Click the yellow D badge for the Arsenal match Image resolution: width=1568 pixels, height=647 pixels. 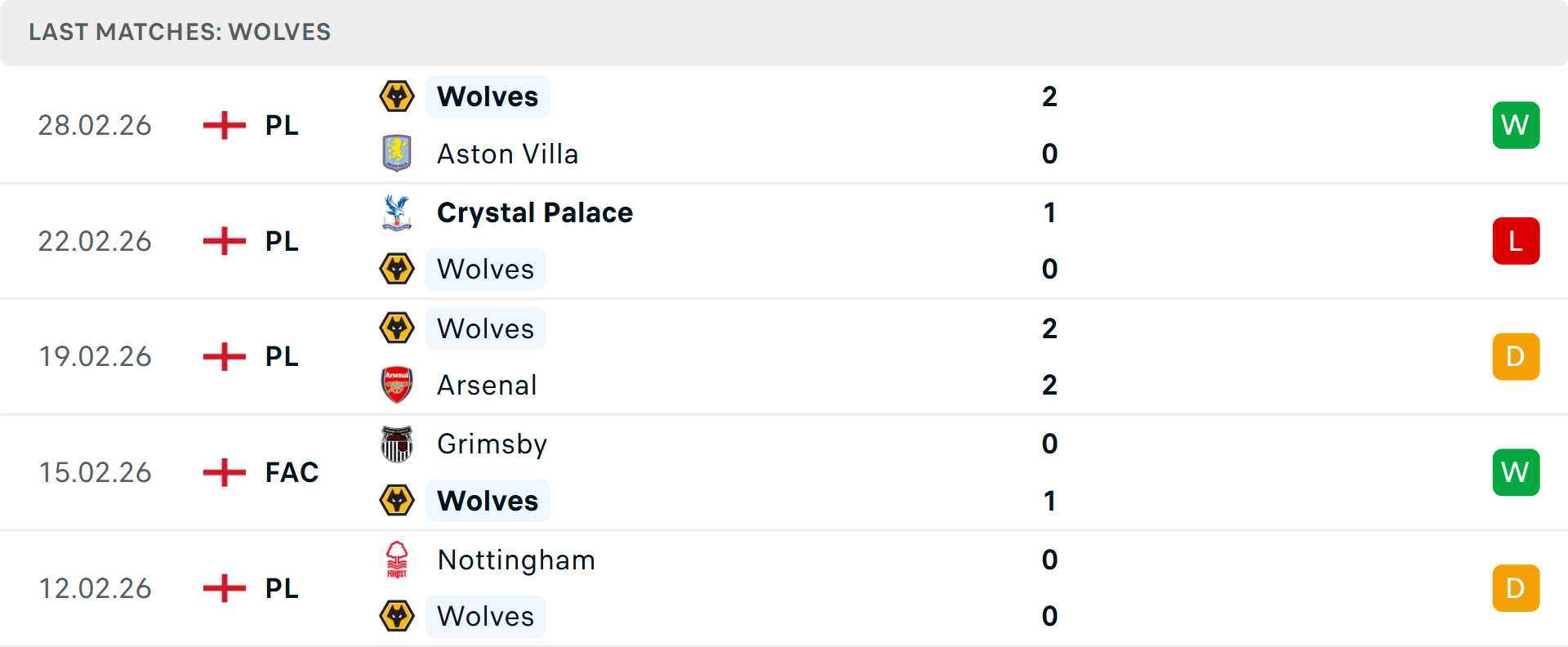1516,356
